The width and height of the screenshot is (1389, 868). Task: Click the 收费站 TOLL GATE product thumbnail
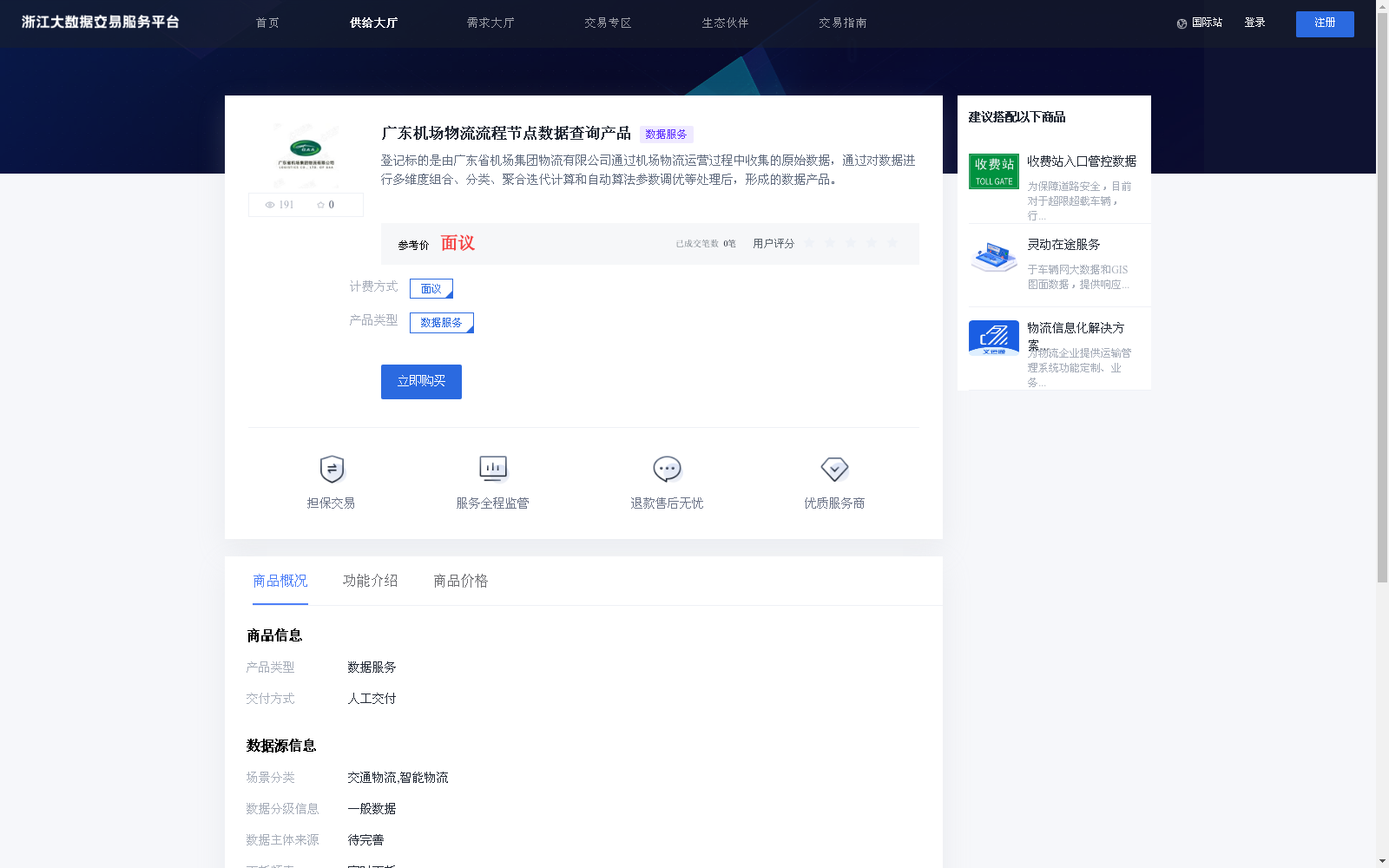[994, 171]
